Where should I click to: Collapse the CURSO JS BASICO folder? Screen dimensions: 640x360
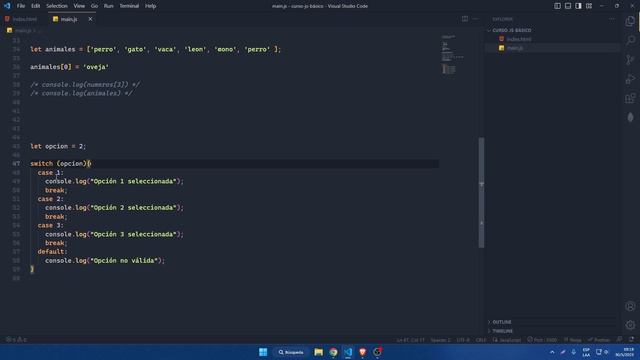coord(512,30)
